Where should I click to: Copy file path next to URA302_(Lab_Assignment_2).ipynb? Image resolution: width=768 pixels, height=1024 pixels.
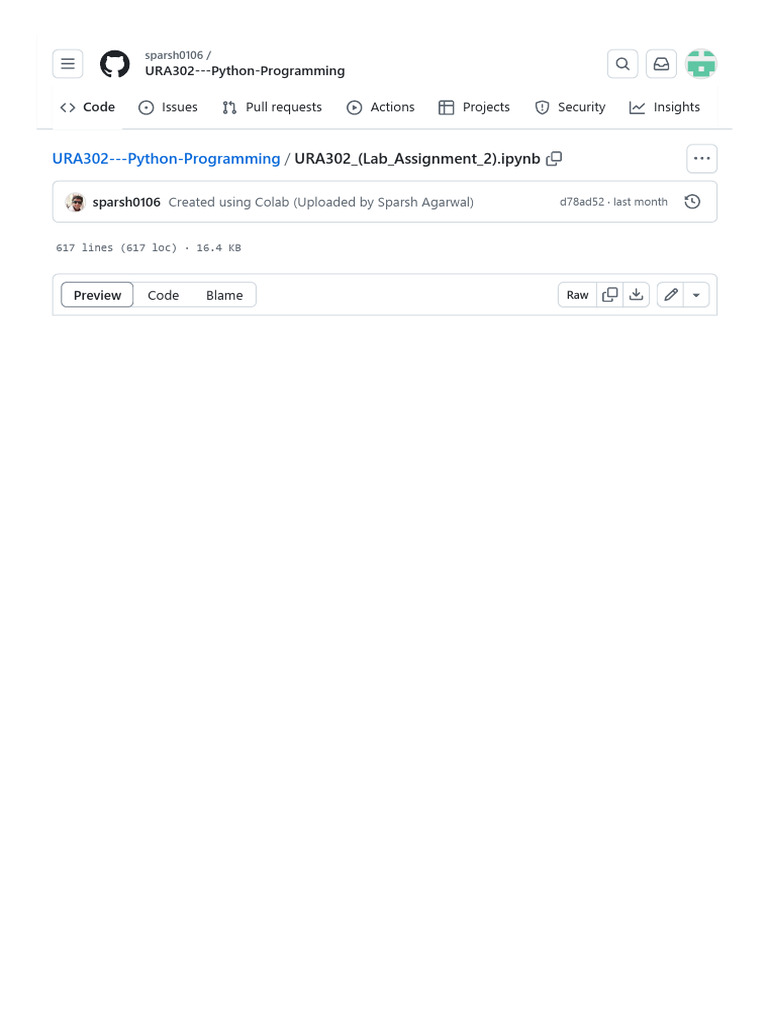[554, 159]
